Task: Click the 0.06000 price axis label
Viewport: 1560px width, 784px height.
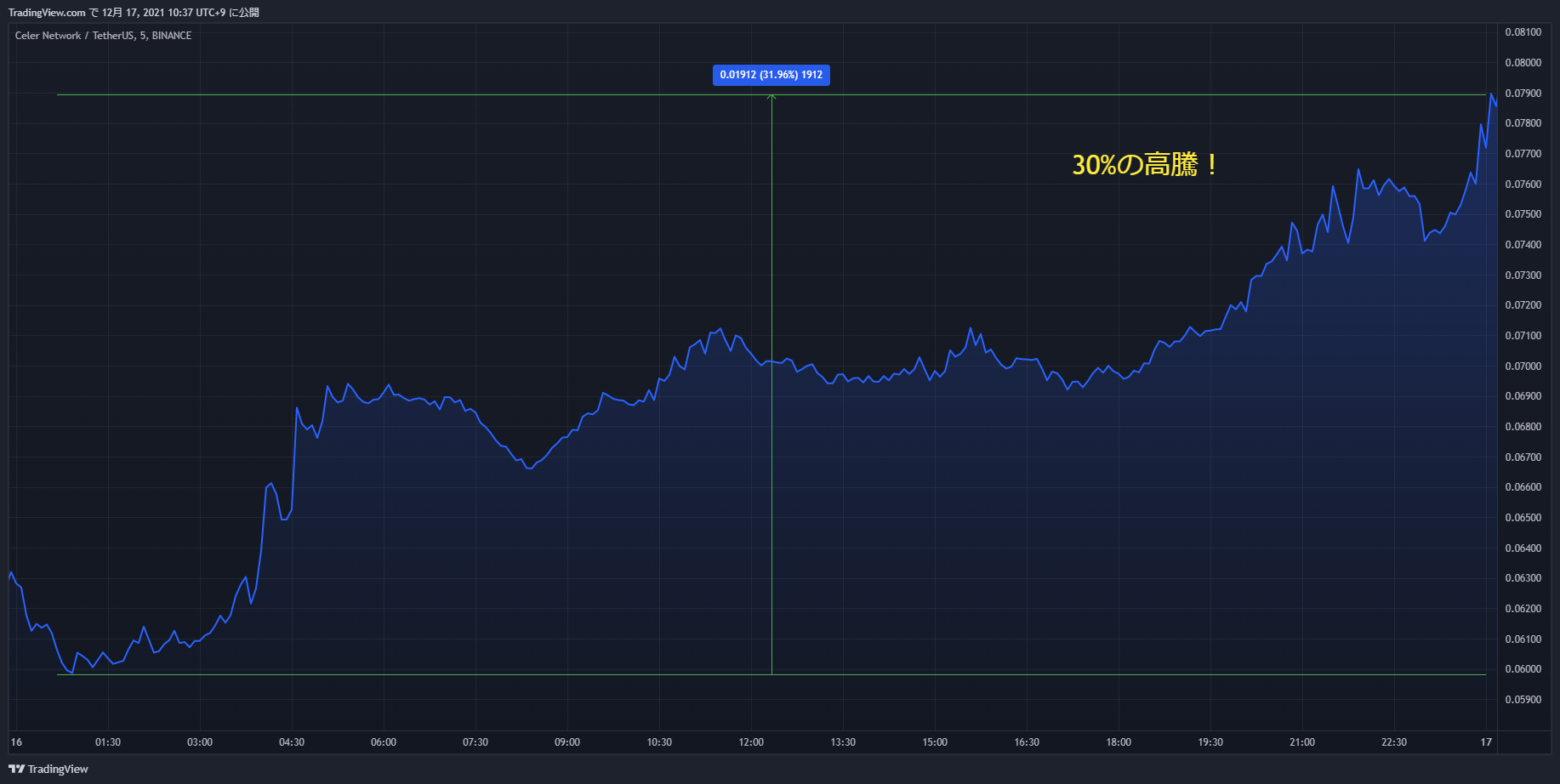Action: tap(1523, 669)
